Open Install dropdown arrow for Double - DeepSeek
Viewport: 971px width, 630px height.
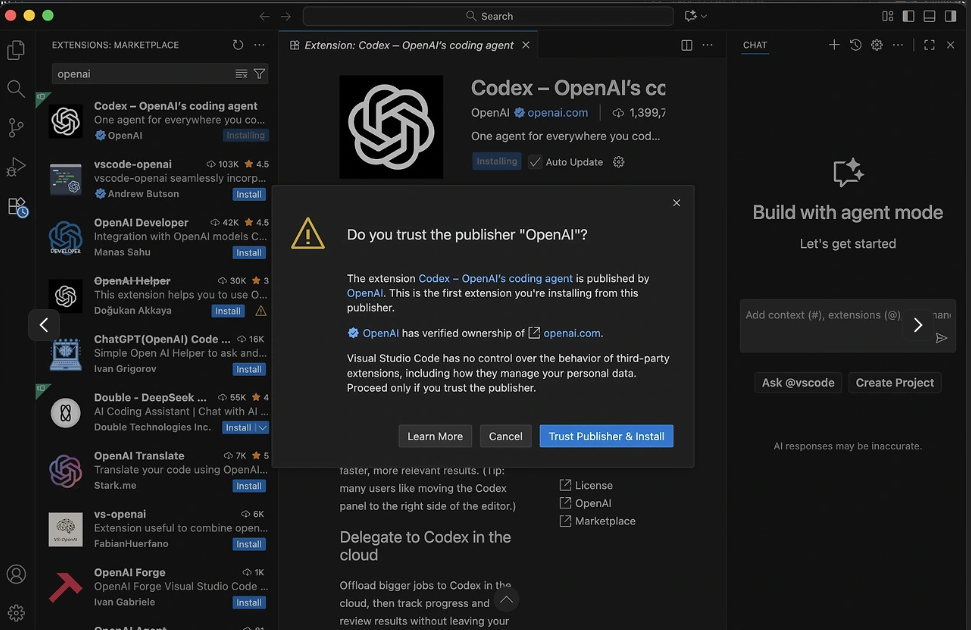coord(263,427)
